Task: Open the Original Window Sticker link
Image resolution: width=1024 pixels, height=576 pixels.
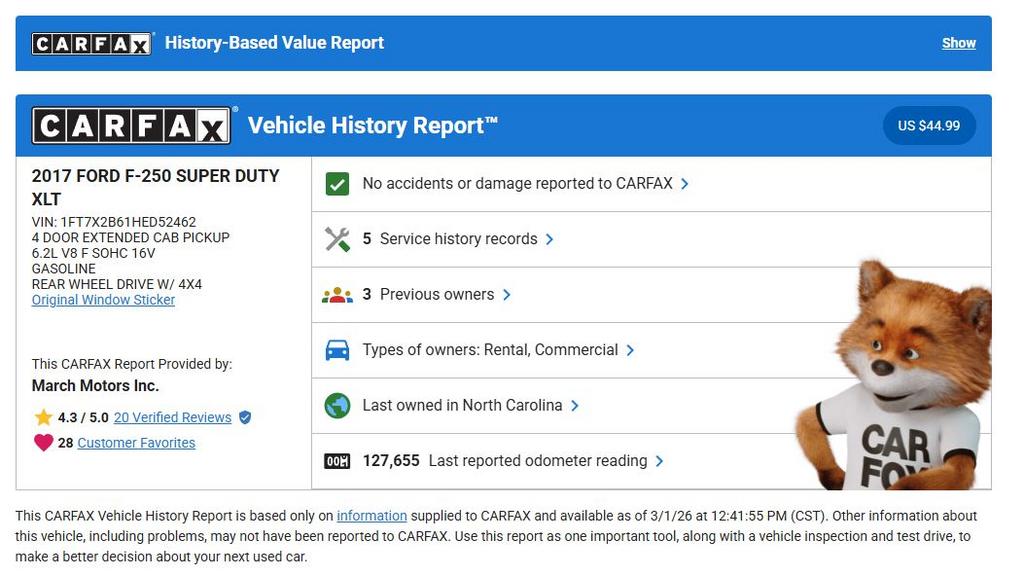Action: click(x=103, y=300)
